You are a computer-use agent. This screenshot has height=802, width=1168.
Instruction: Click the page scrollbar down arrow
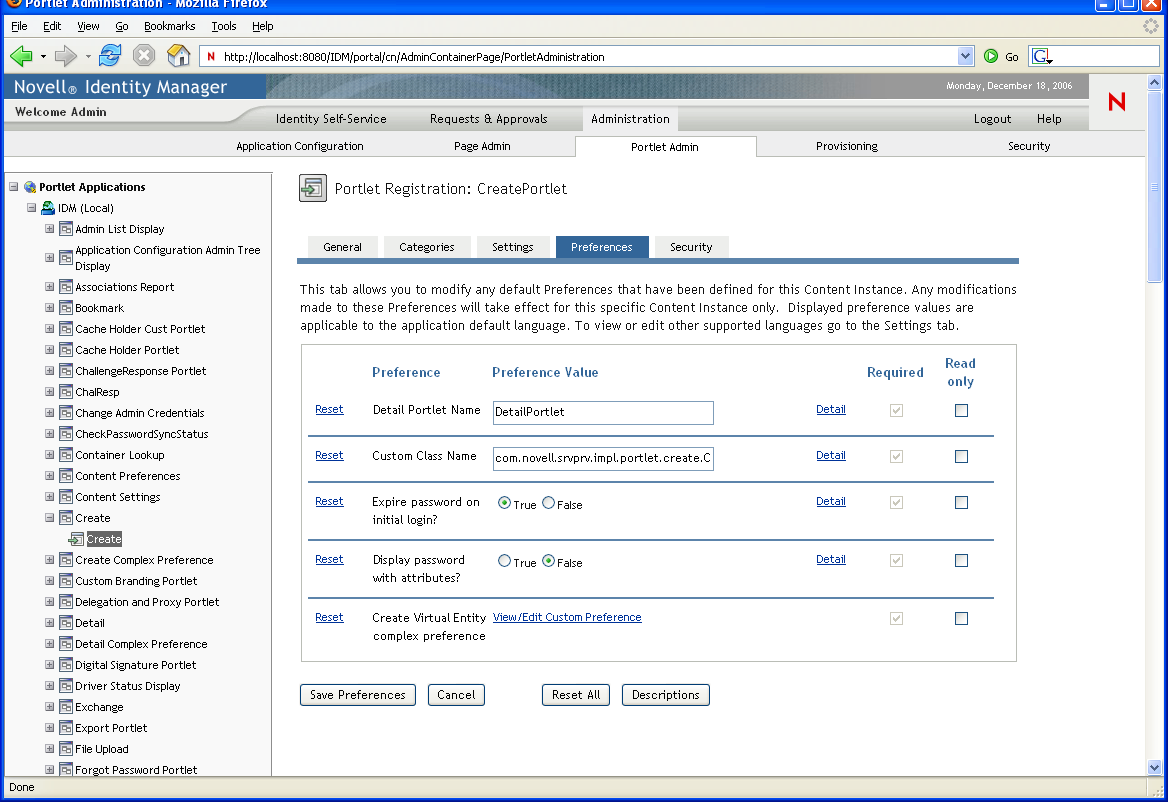[x=1154, y=767]
